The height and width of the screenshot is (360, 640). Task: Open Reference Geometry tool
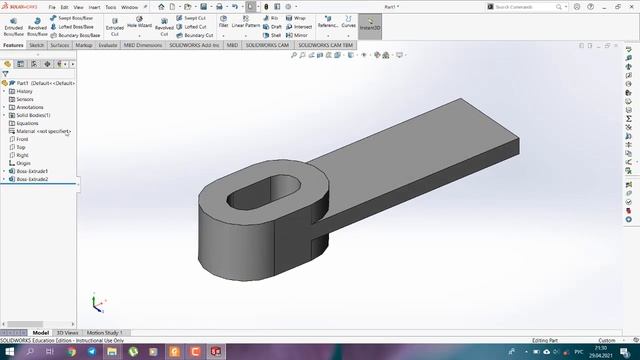(328, 22)
